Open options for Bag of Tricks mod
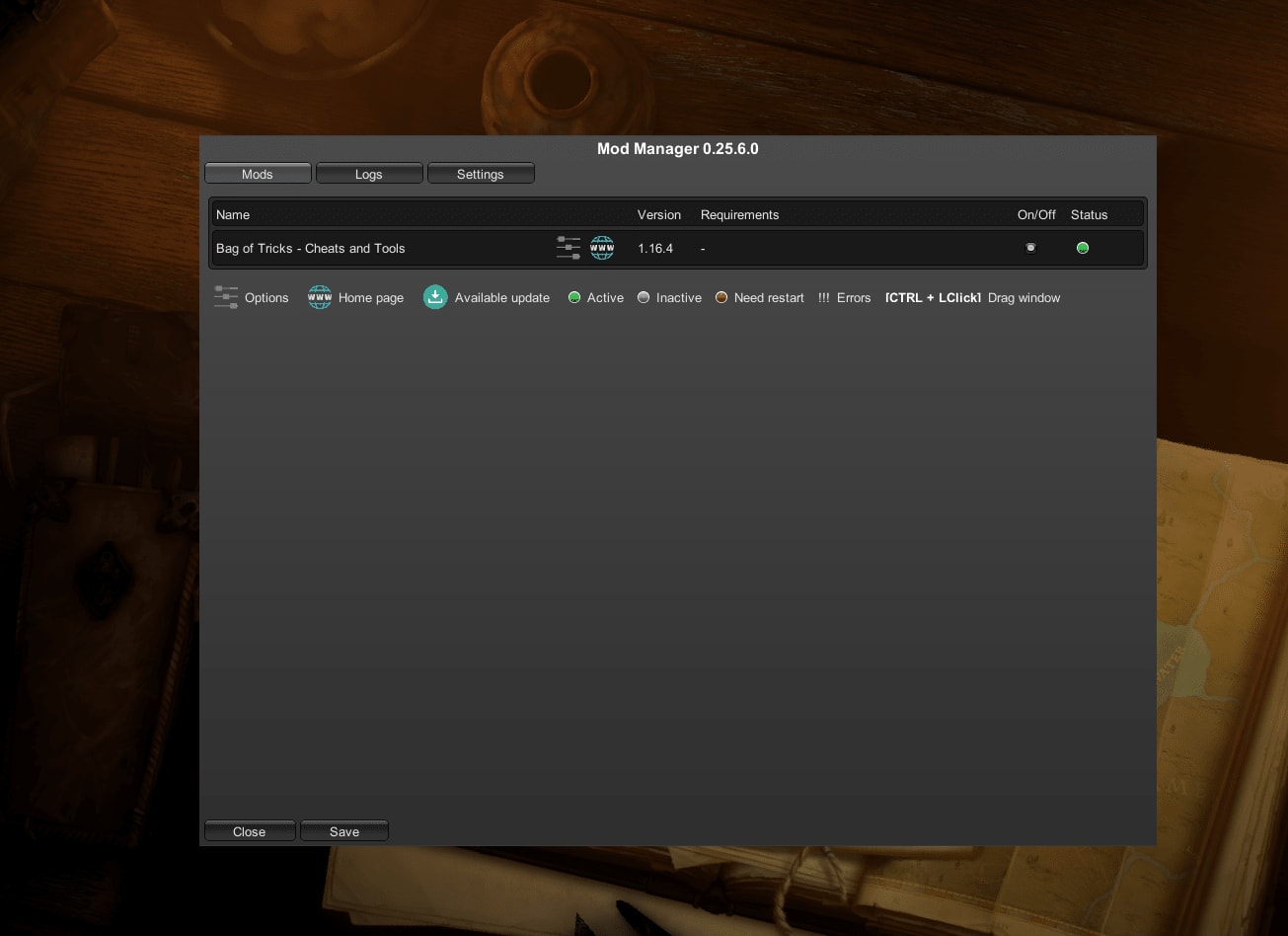This screenshot has width=1288, height=936. tap(568, 248)
